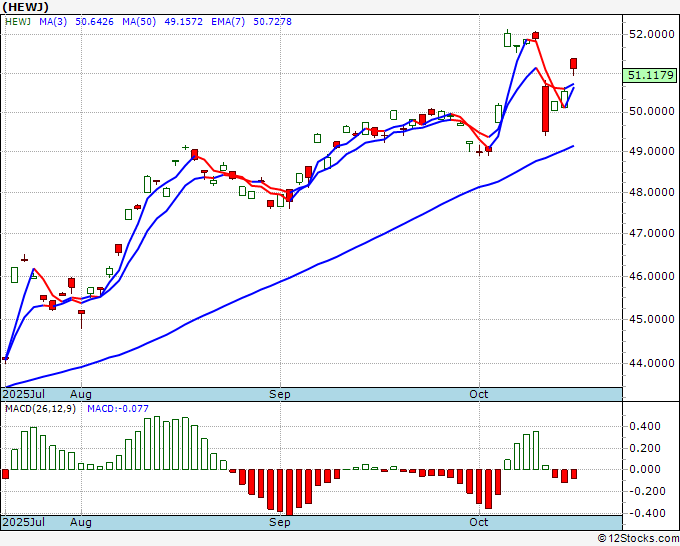Viewport: 680px width, 546px height.
Task: Click the 2025Jul label on MACD axis
Action: [23, 522]
